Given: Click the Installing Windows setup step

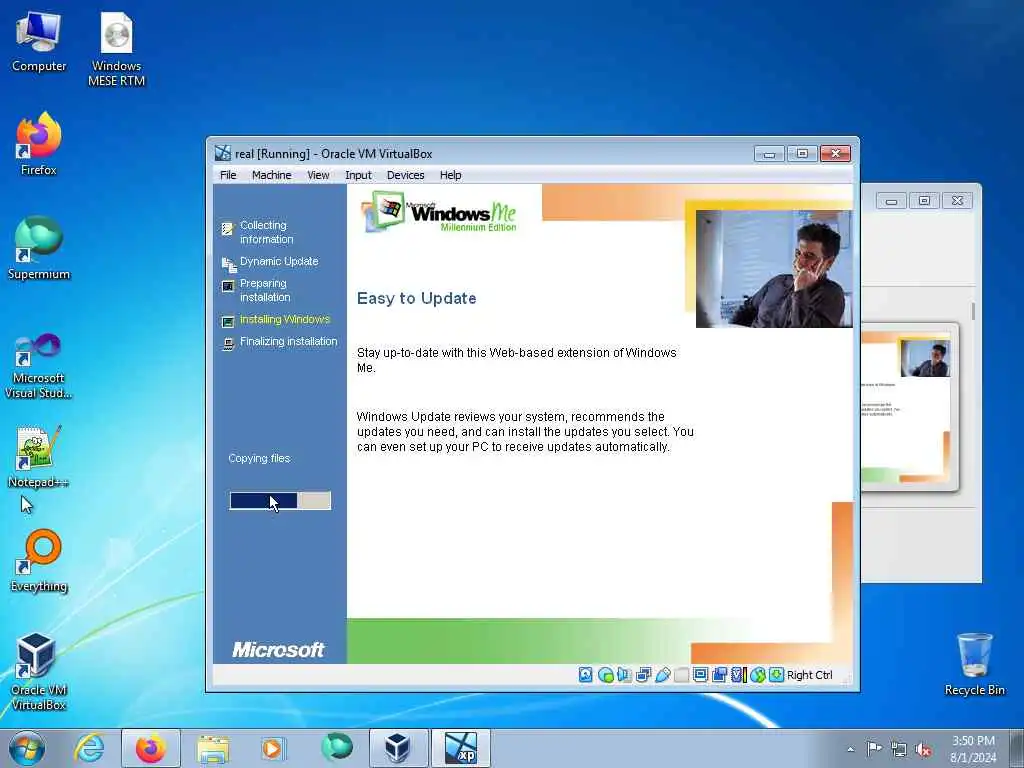Looking at the screenshot, I should pos(276,320).
